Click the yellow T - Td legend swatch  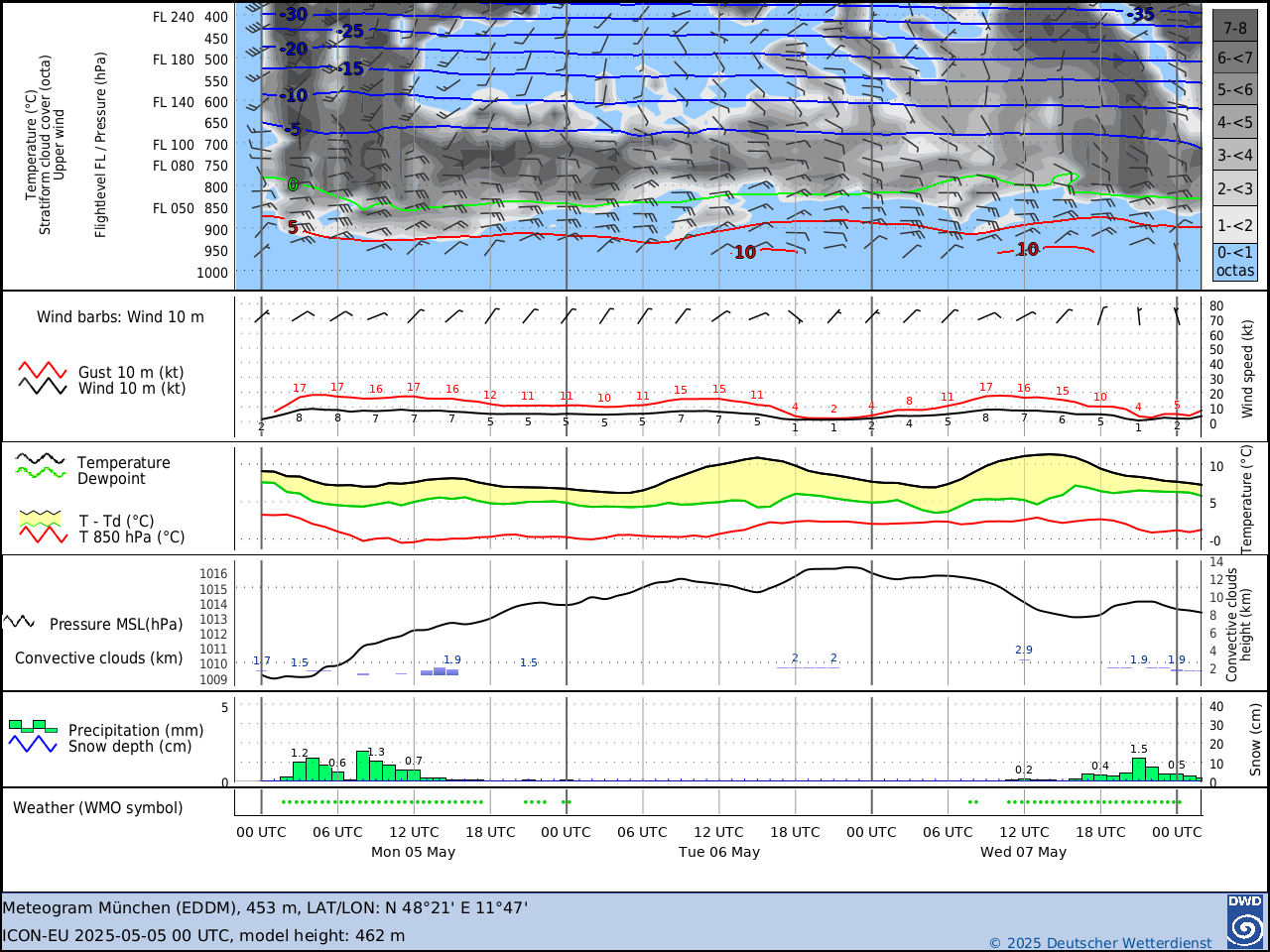pos(41,518)
